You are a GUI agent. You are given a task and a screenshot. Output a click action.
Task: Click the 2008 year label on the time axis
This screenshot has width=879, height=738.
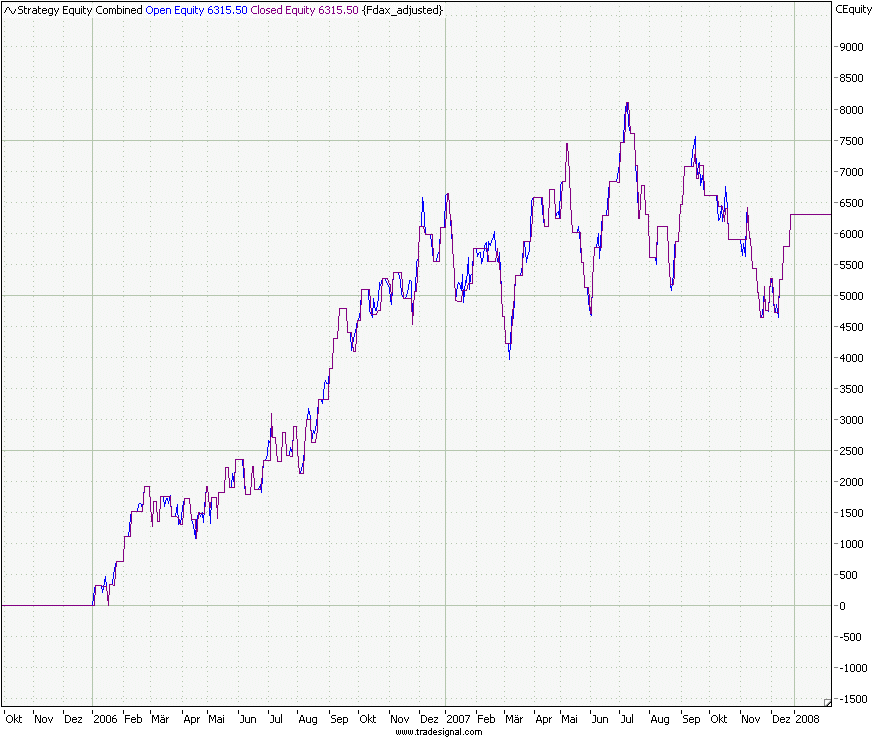[x=808, y=719]
